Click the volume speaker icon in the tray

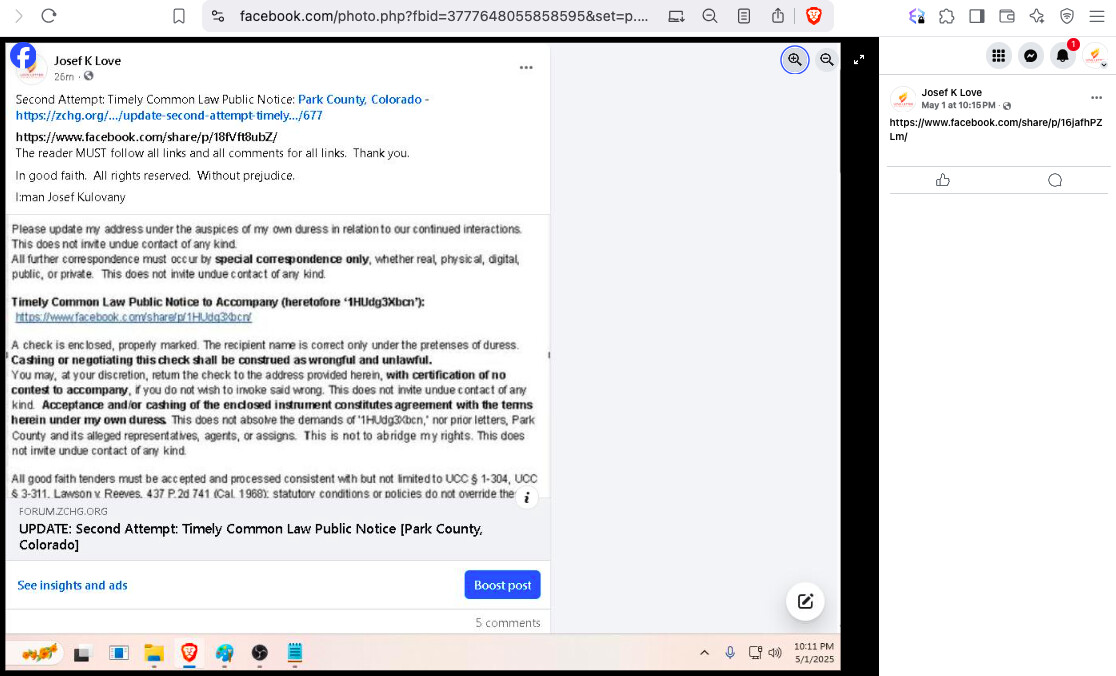click(x=776, y=653)
